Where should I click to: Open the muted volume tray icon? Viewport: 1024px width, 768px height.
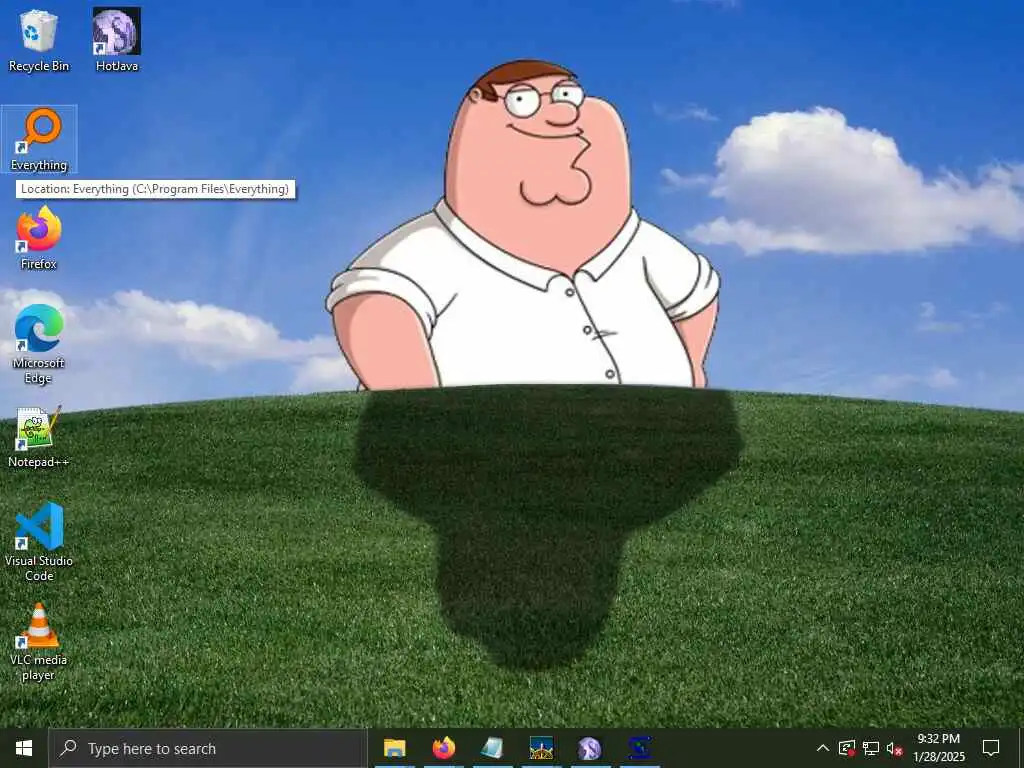tap(894, 748)
